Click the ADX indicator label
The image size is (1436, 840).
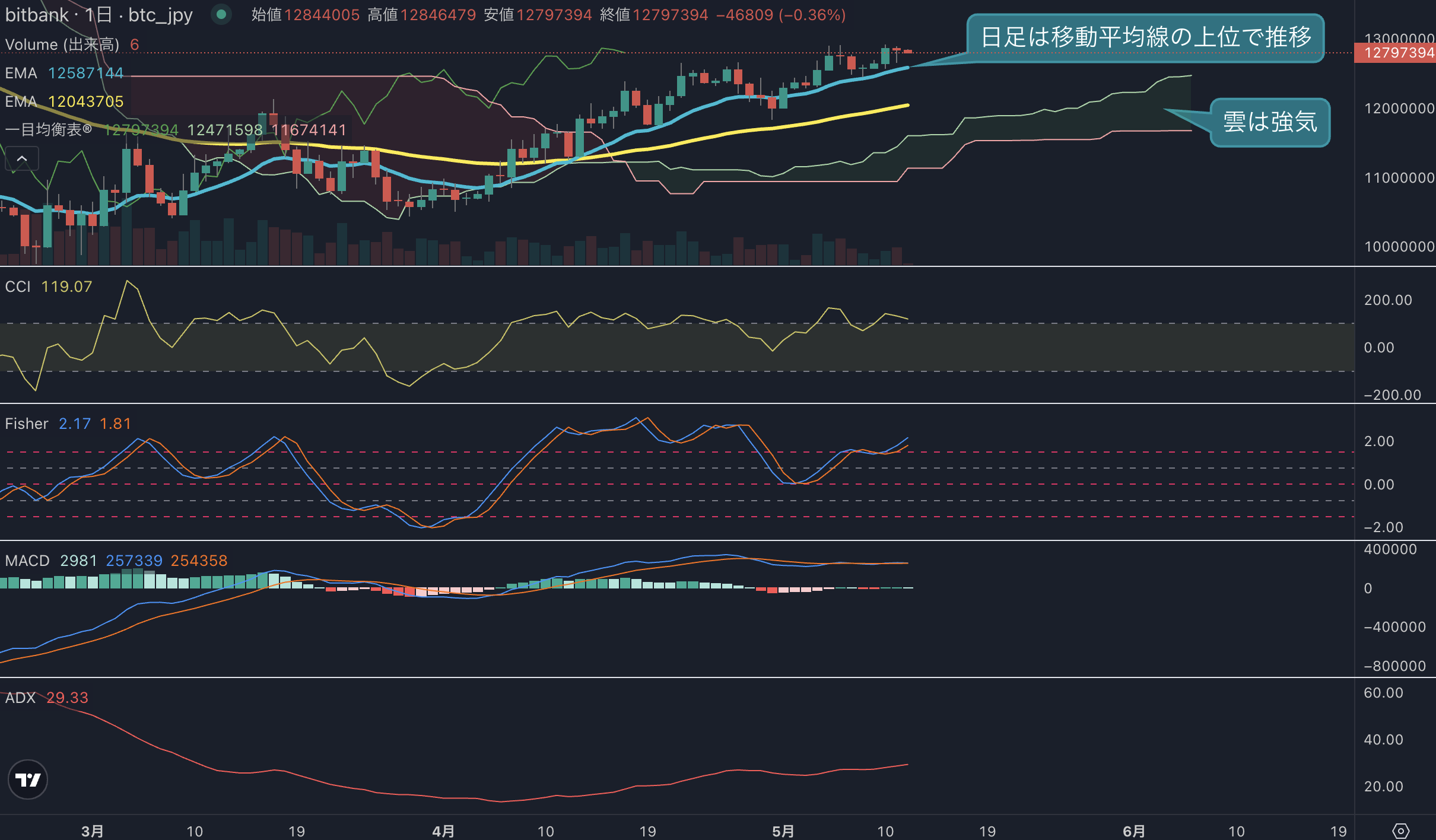(x=20, y=698)
